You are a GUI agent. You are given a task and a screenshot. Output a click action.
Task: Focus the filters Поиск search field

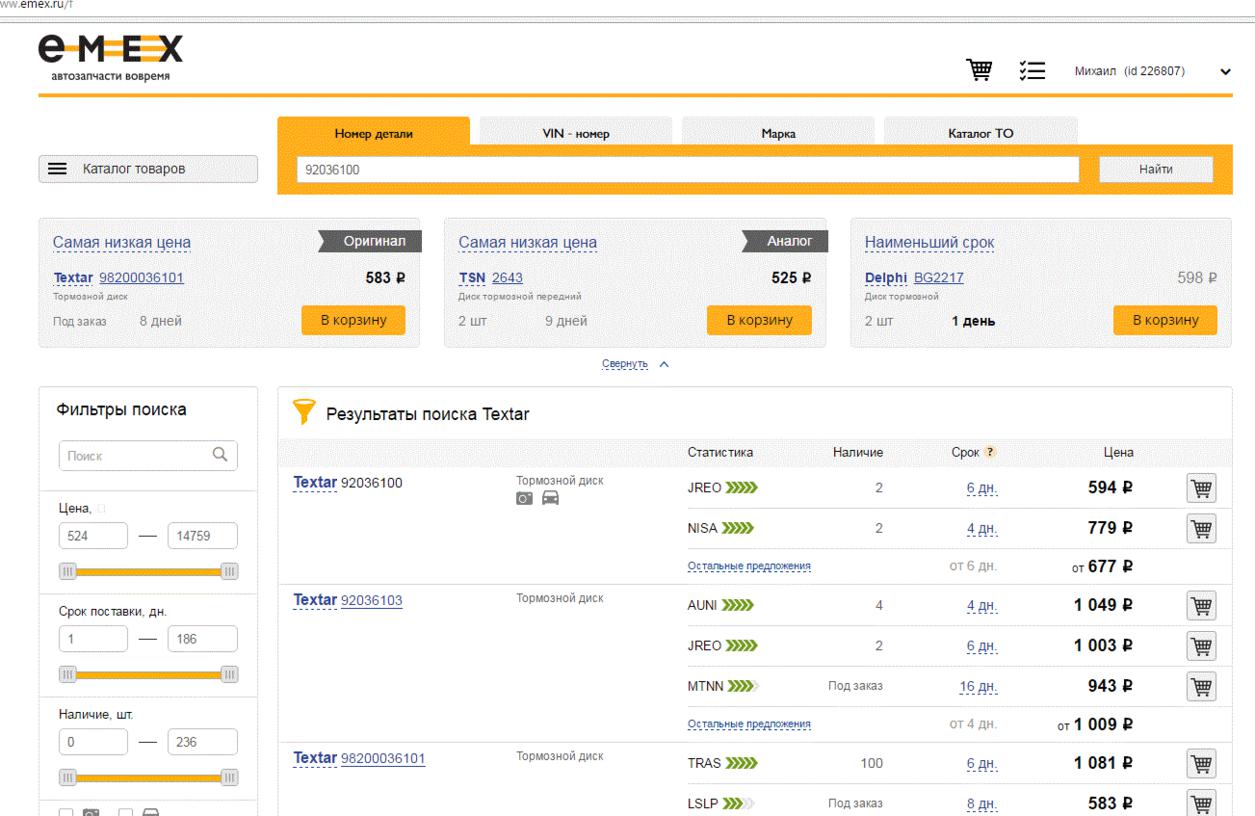[x=148, y=455]
